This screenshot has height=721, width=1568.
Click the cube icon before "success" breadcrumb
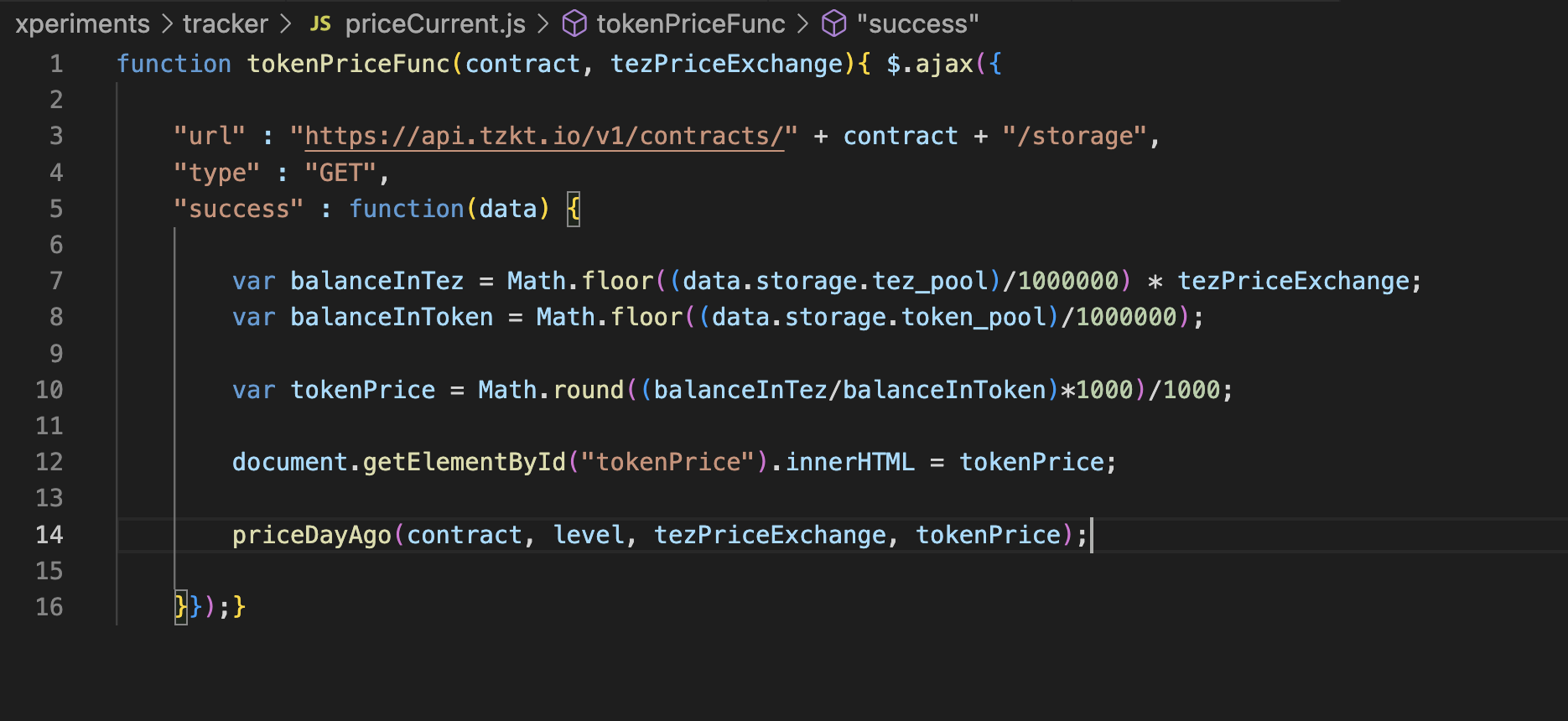coord(834,23)
